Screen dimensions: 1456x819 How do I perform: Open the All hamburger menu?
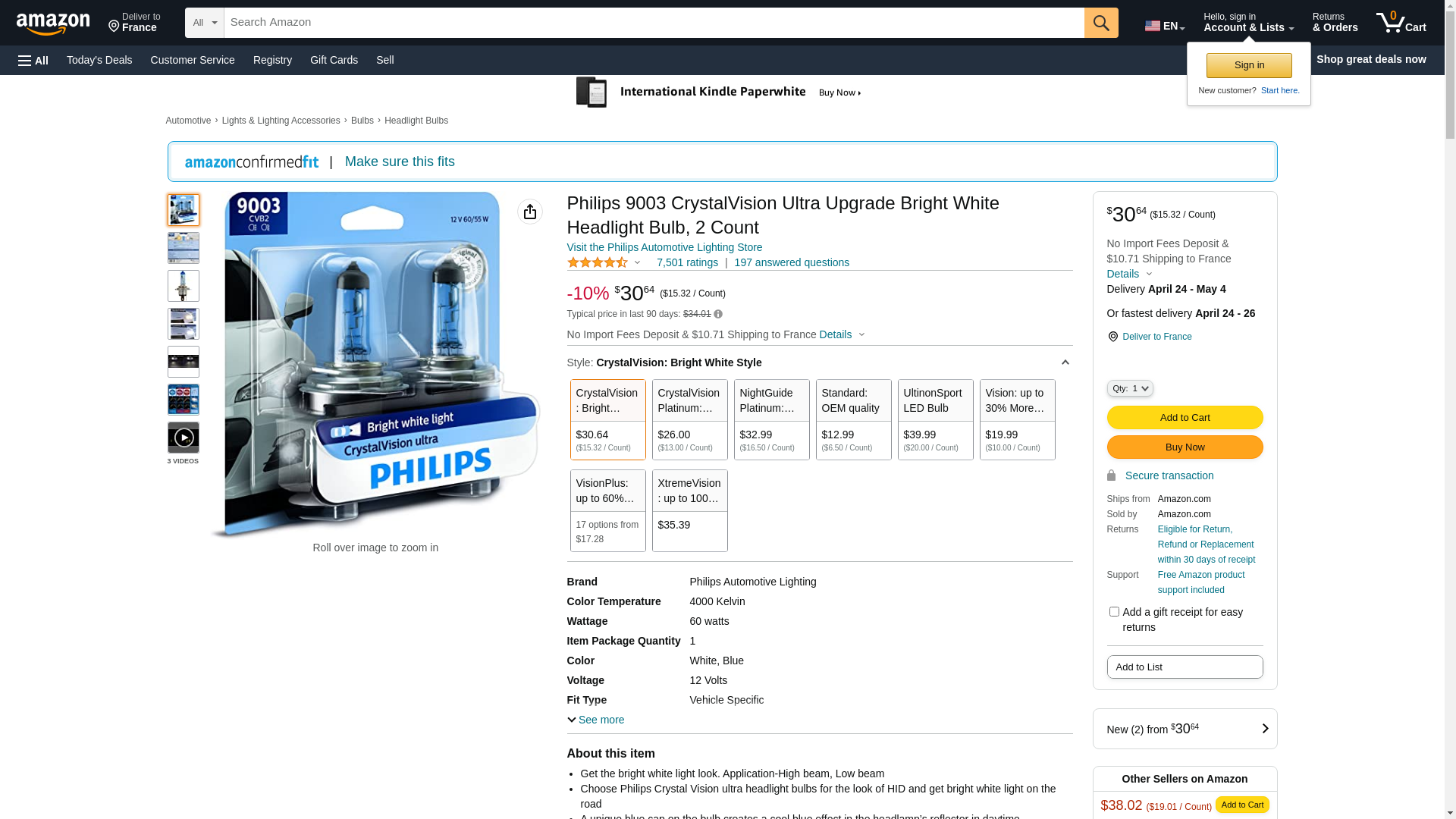33,60
